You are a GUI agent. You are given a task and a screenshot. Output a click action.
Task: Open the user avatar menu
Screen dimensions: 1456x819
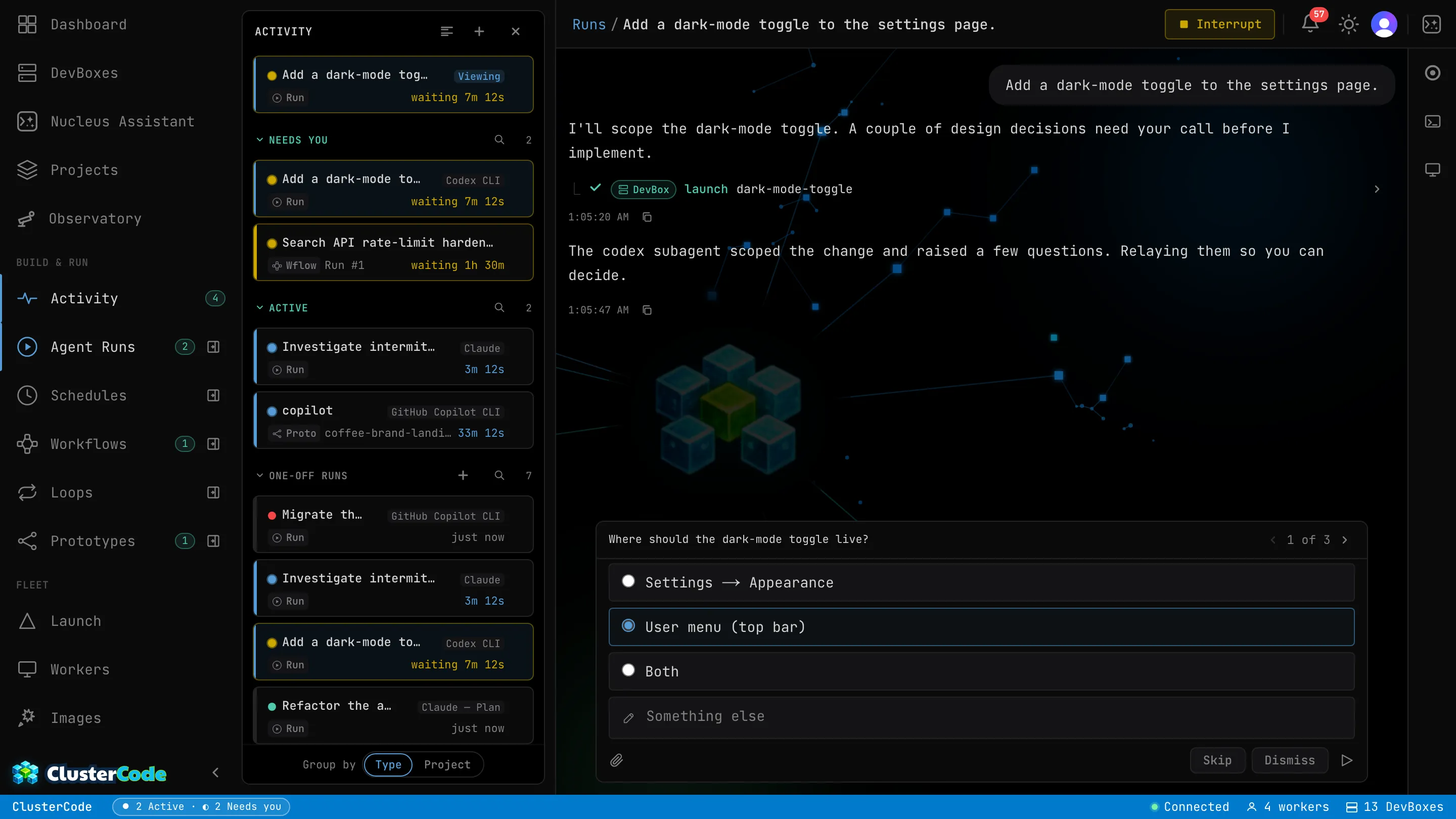[x=1384, y=24]
